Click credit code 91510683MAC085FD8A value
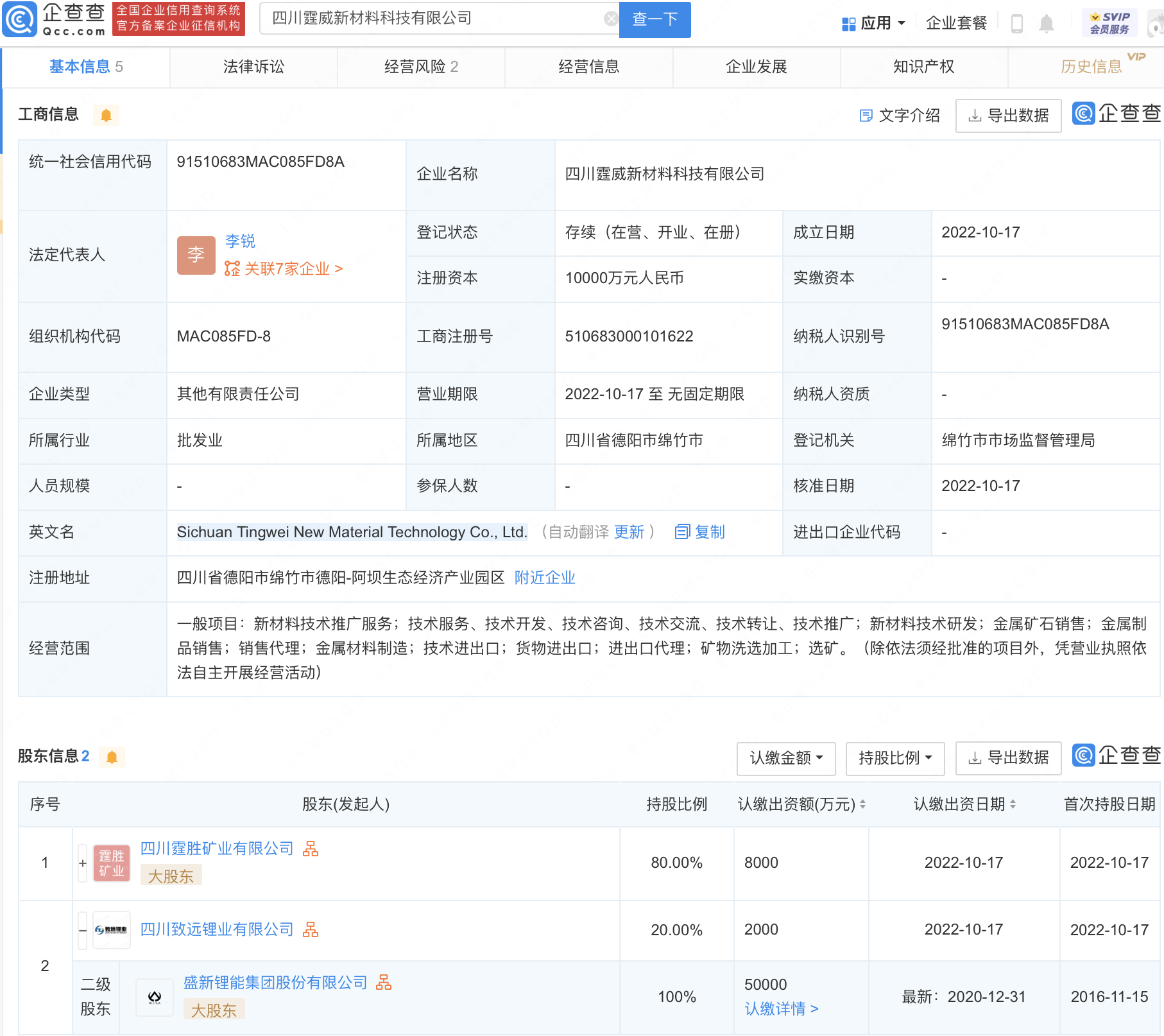 261,162
